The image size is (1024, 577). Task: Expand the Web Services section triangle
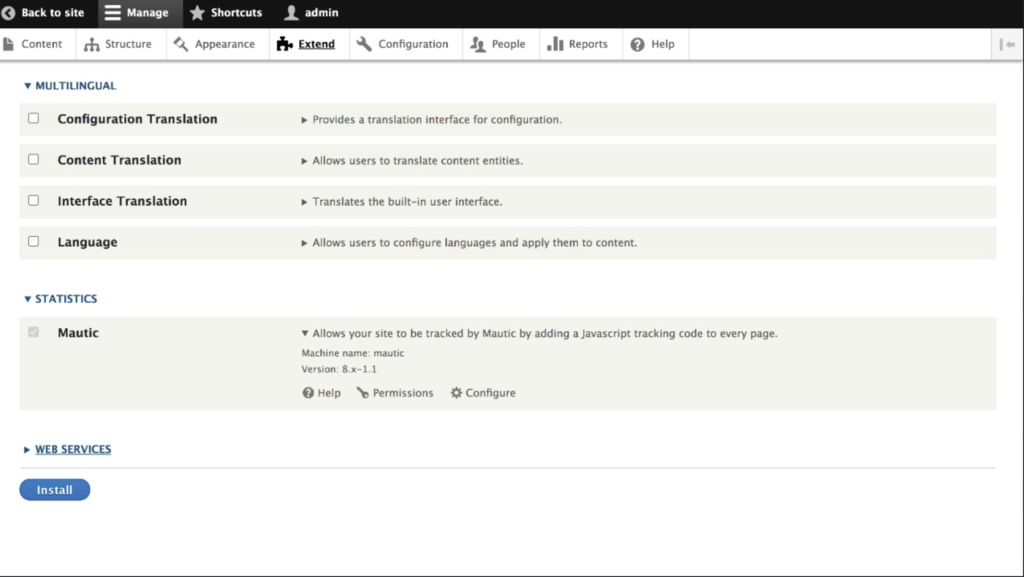(x=27, y=450)
